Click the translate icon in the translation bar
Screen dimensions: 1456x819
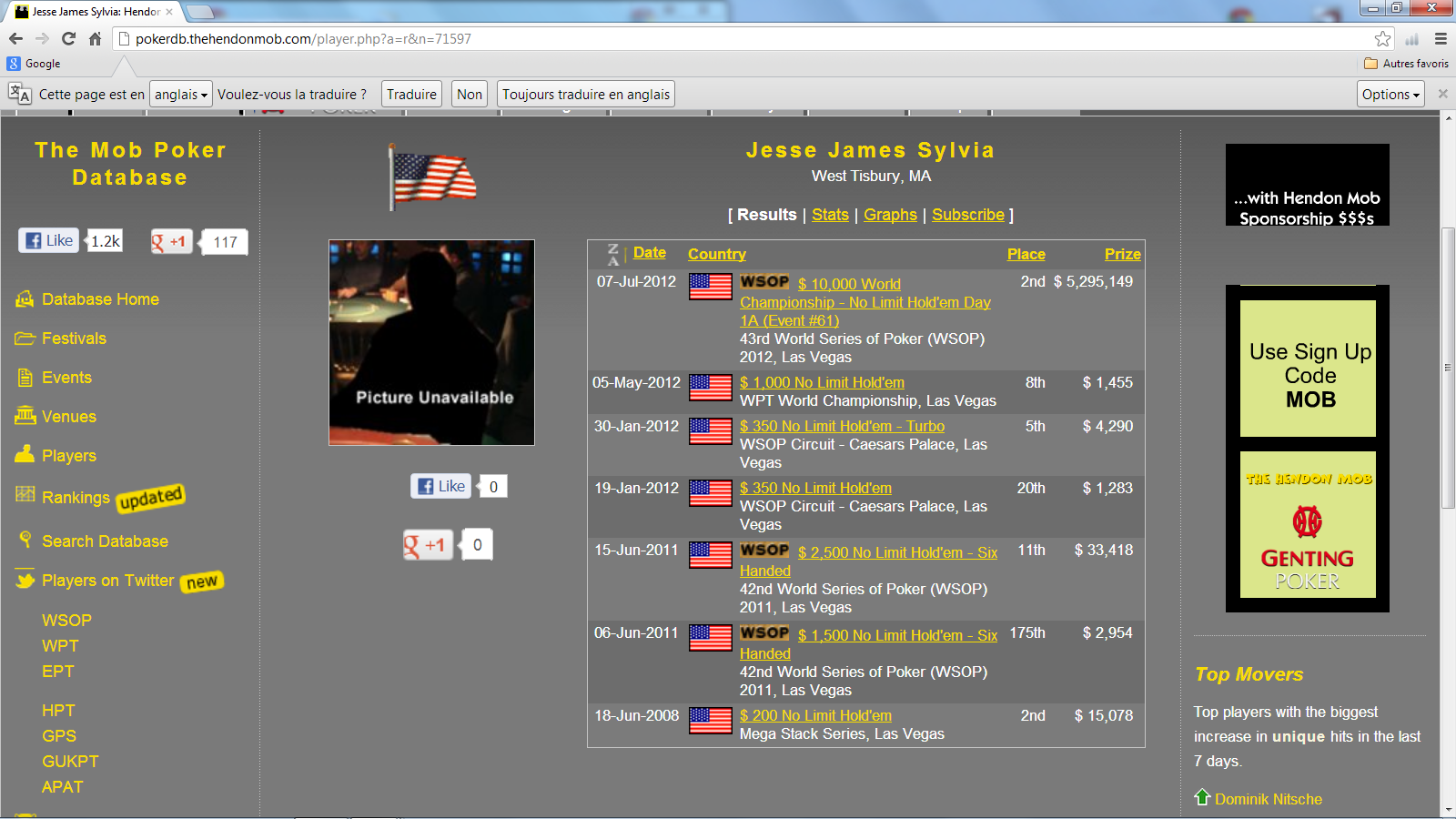tap(19, 94)
